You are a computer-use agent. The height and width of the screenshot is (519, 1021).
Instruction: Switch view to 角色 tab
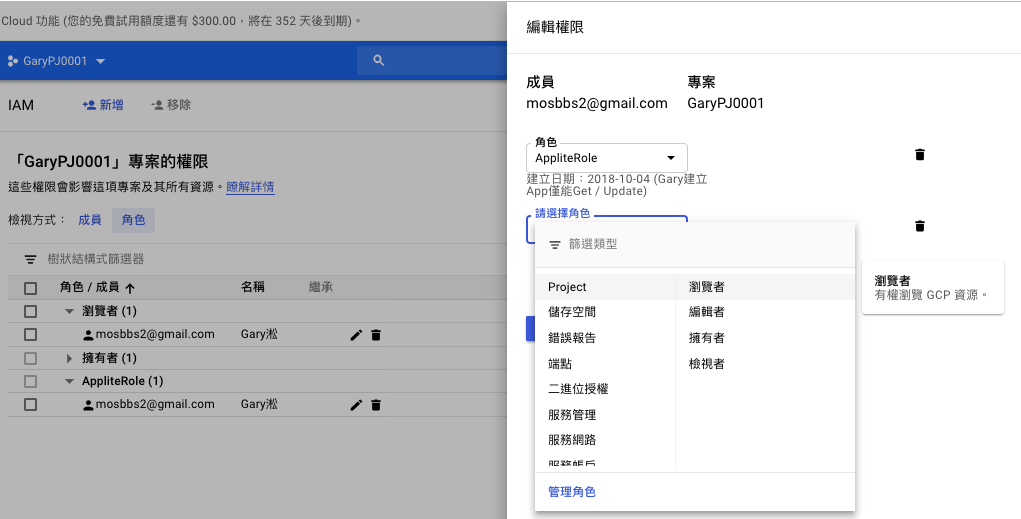(x=133, y=220)
